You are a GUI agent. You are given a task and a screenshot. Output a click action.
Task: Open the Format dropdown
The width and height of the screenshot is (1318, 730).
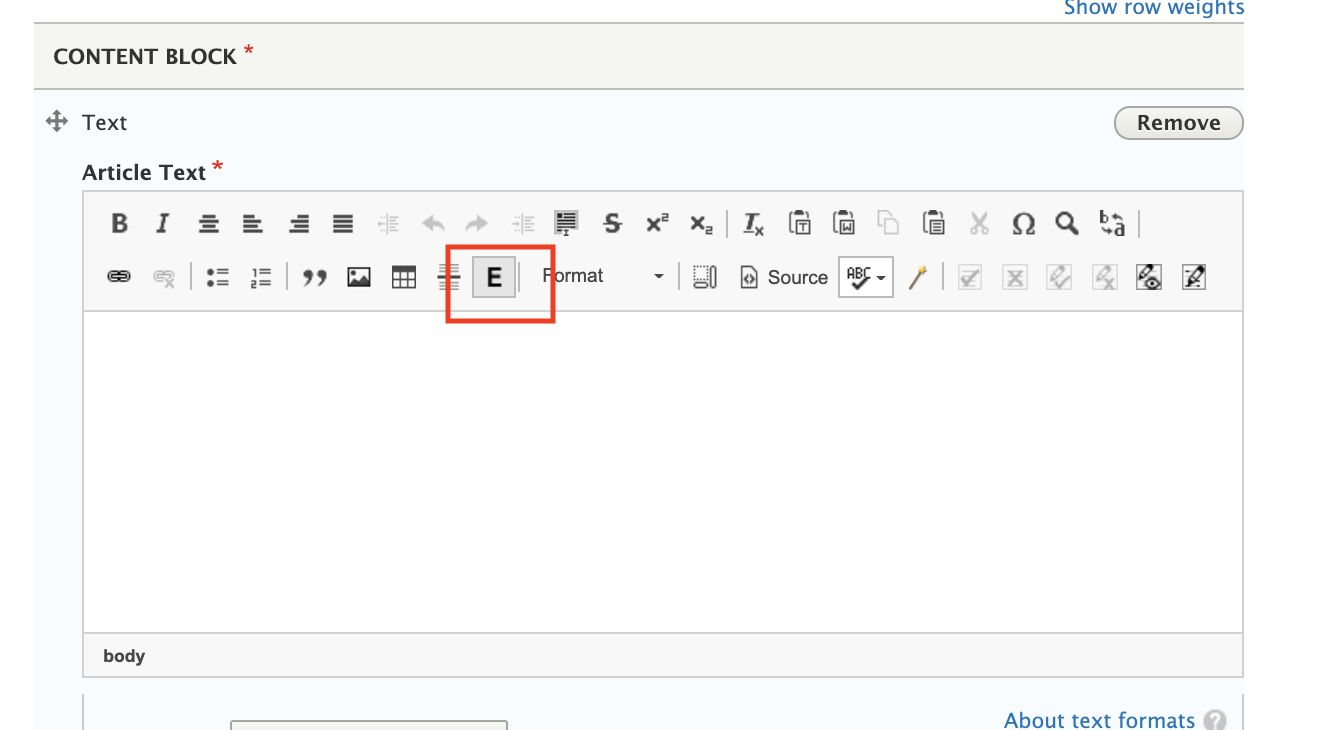click(603, 276)
